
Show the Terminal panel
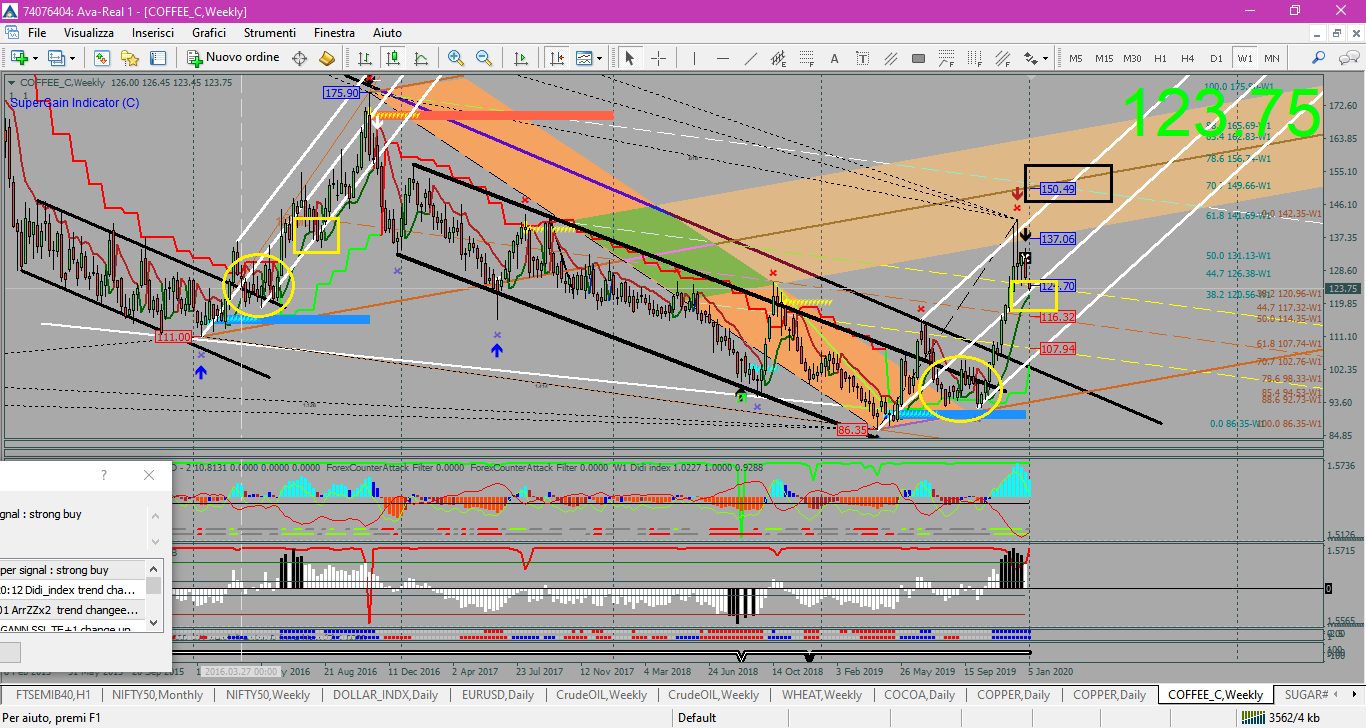[x=157, y=57]
